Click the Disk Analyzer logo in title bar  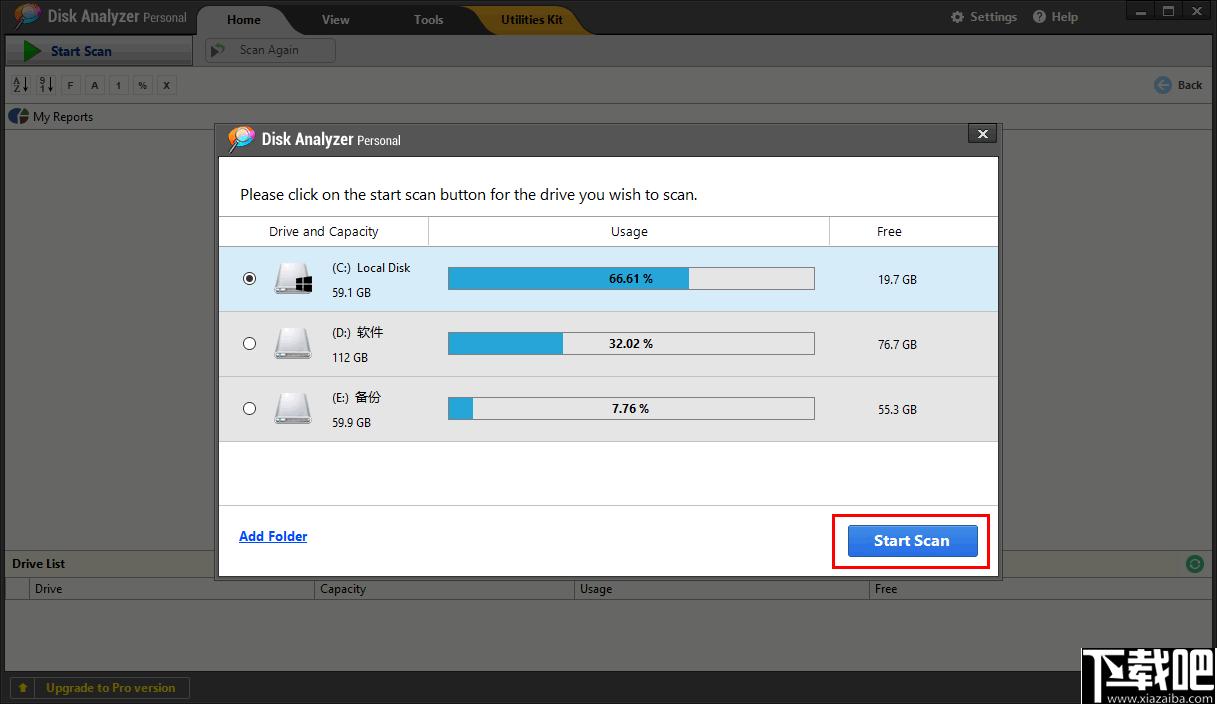27,17
